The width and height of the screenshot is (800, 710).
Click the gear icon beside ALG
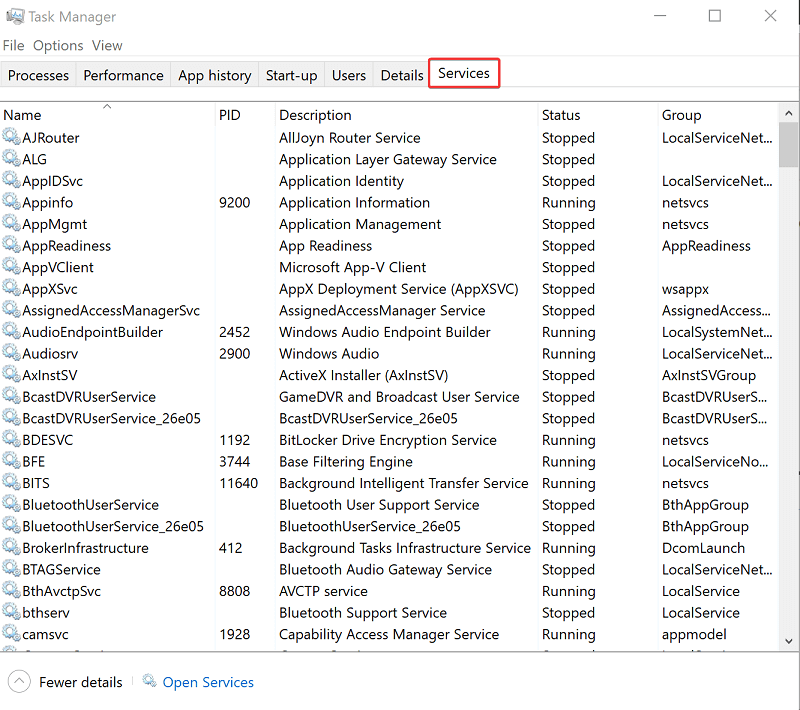(11, 158)
